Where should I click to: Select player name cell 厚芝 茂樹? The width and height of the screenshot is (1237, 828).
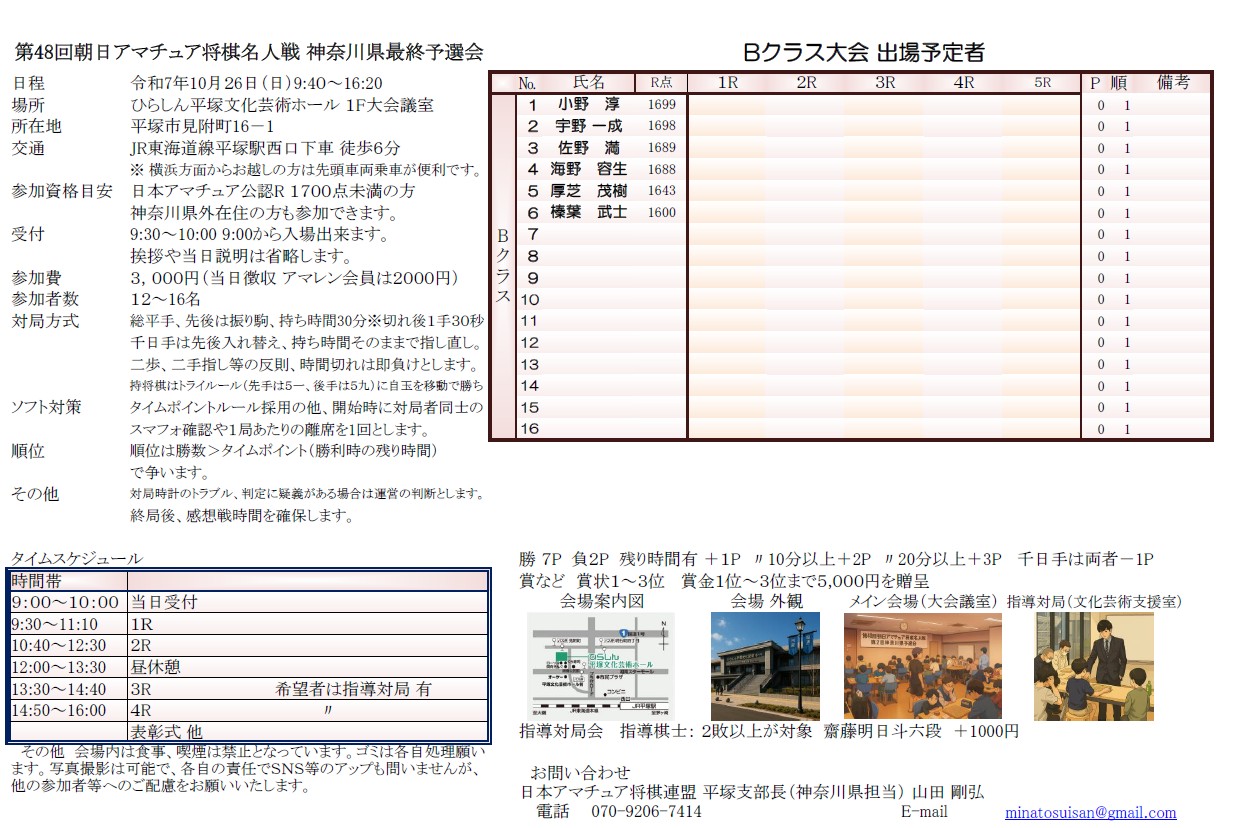click(589, 191)
